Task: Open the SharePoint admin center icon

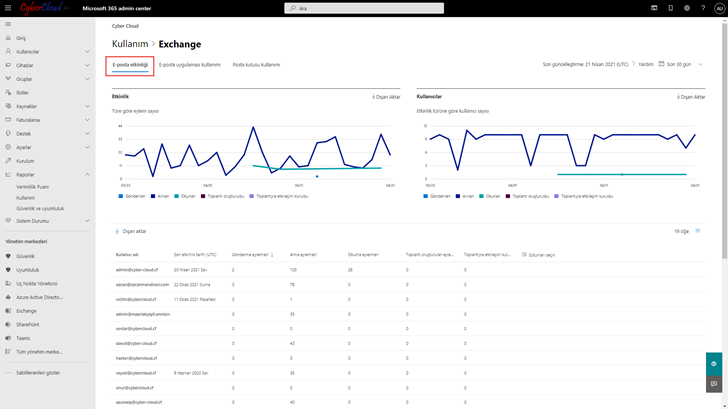Action: click(8, 325)
